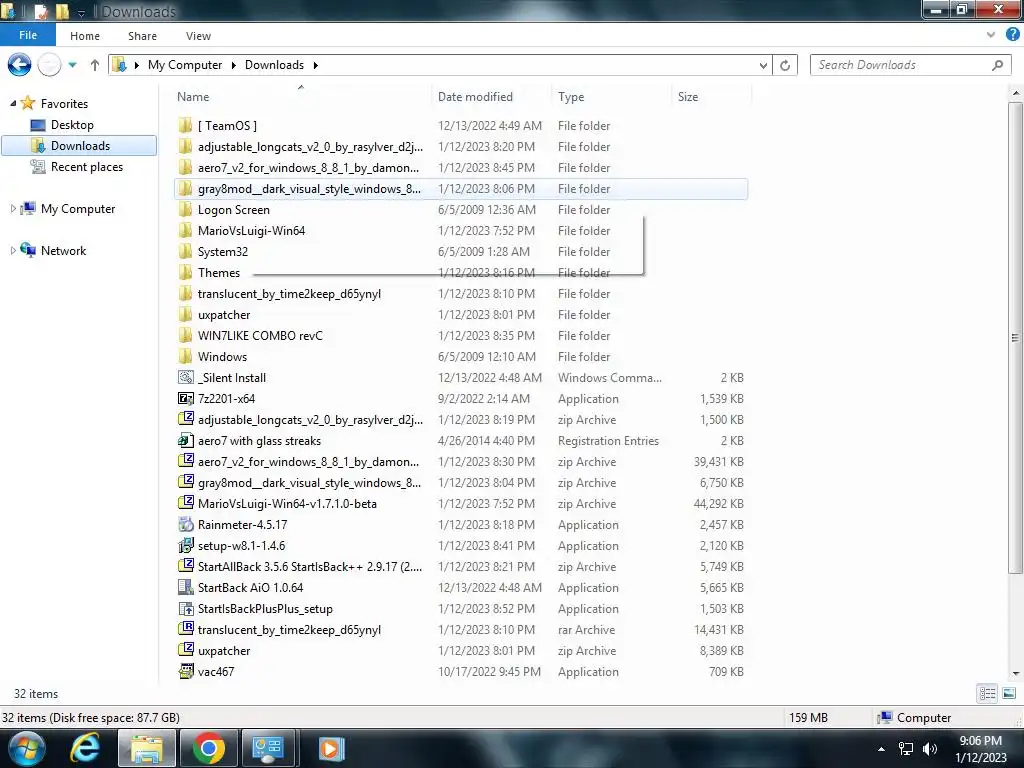
Task: Click the taskbar clock showing 9:06 PM
Action: (x=980, y=749)
